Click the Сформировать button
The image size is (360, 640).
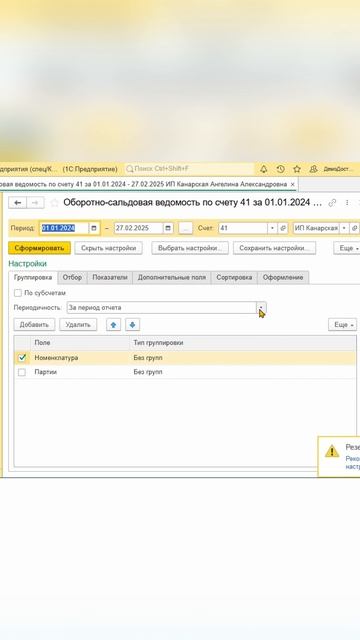coord(40,248)
